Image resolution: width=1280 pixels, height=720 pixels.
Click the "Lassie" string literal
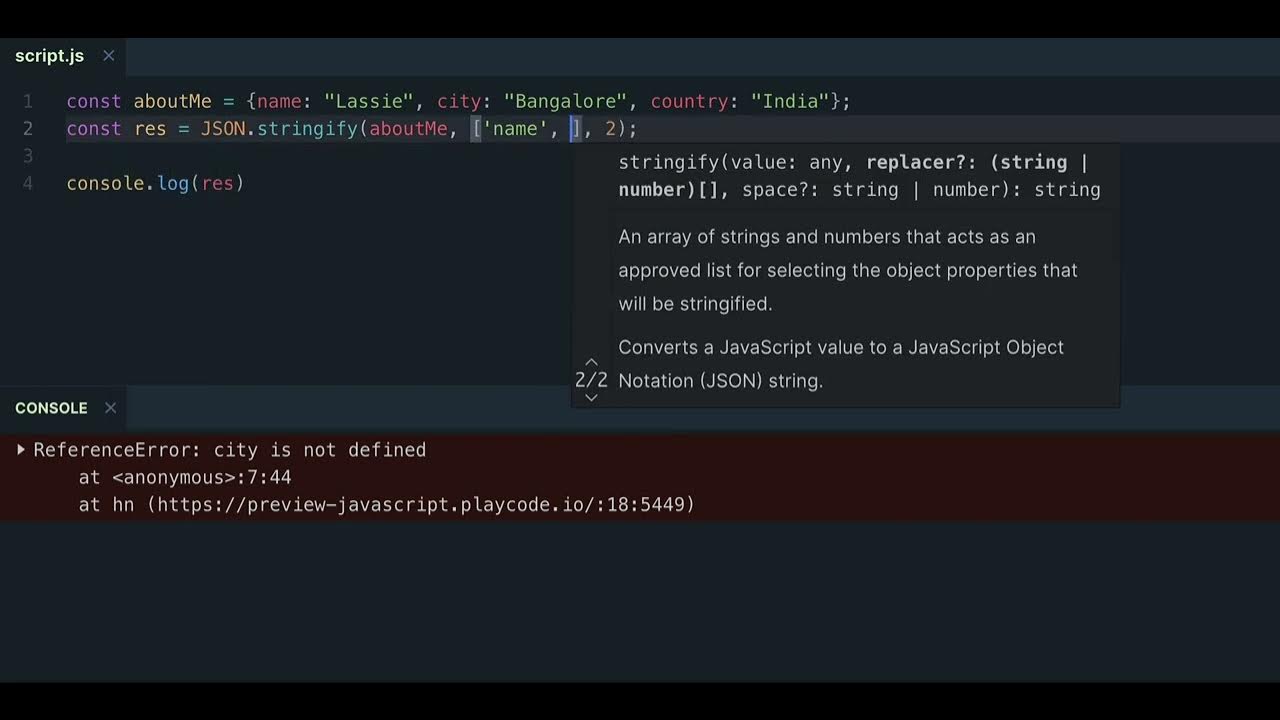tap(369, 102)
